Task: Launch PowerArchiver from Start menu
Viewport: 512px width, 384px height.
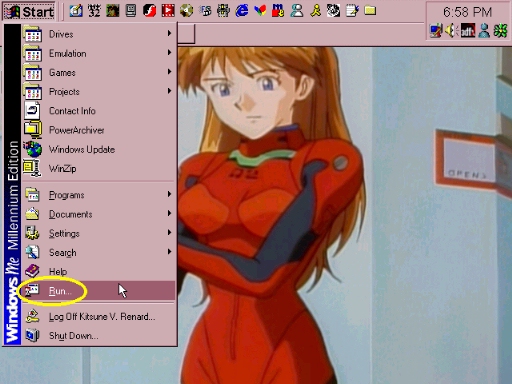Action: (99, 130)
